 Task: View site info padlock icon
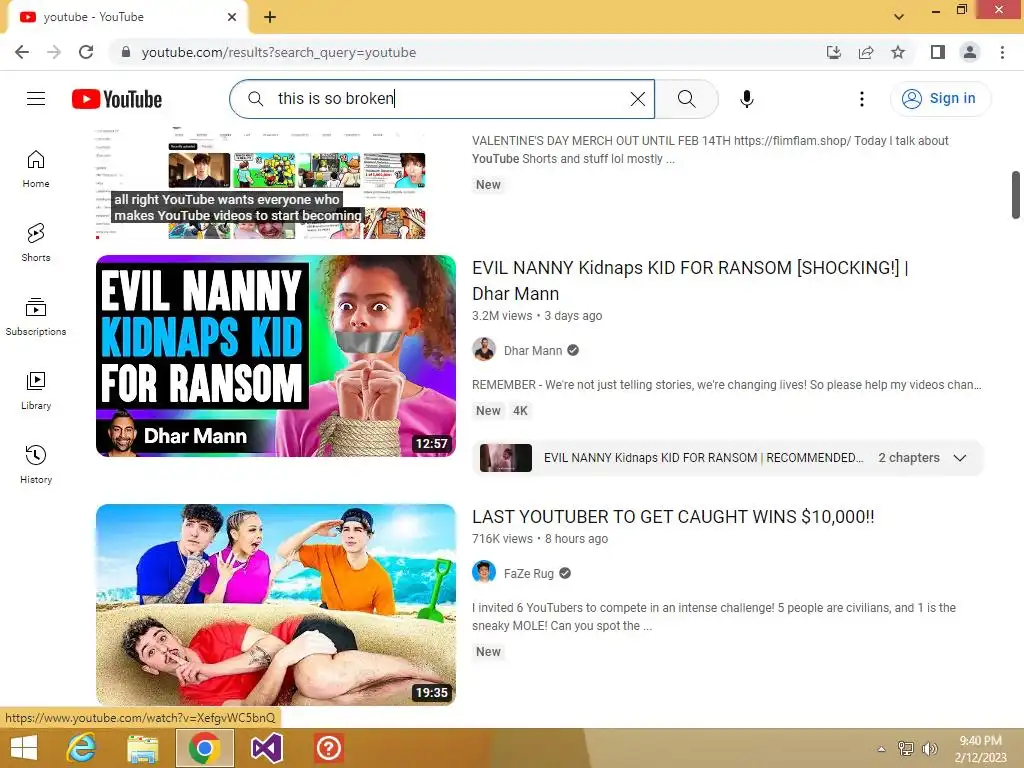pyautogui.click(x=126, y=52)
